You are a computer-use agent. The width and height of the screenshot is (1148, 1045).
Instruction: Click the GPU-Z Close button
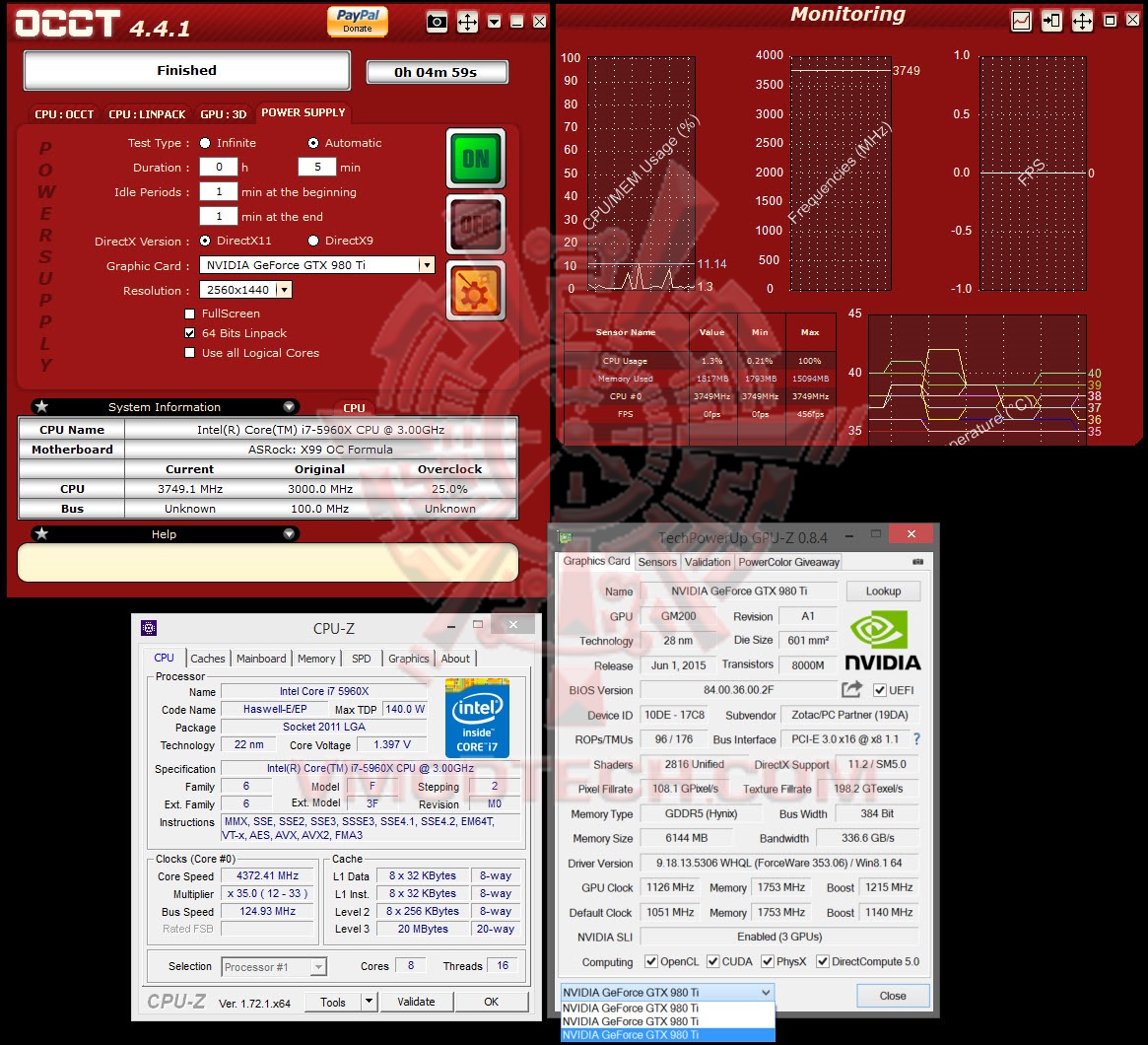pyautogui.click(x=893, y=995)
